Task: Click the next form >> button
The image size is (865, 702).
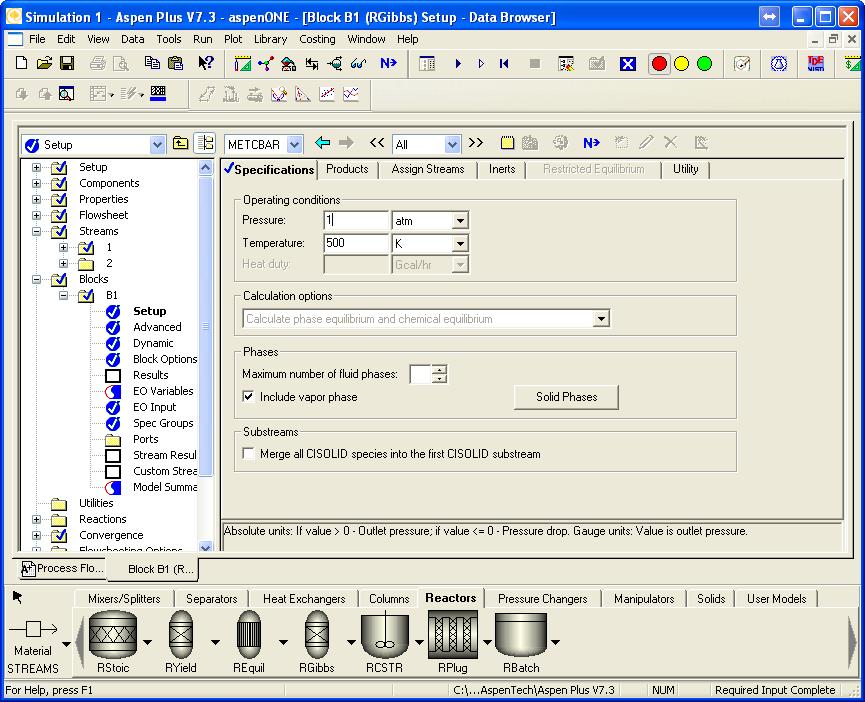Action: (476, 143)
